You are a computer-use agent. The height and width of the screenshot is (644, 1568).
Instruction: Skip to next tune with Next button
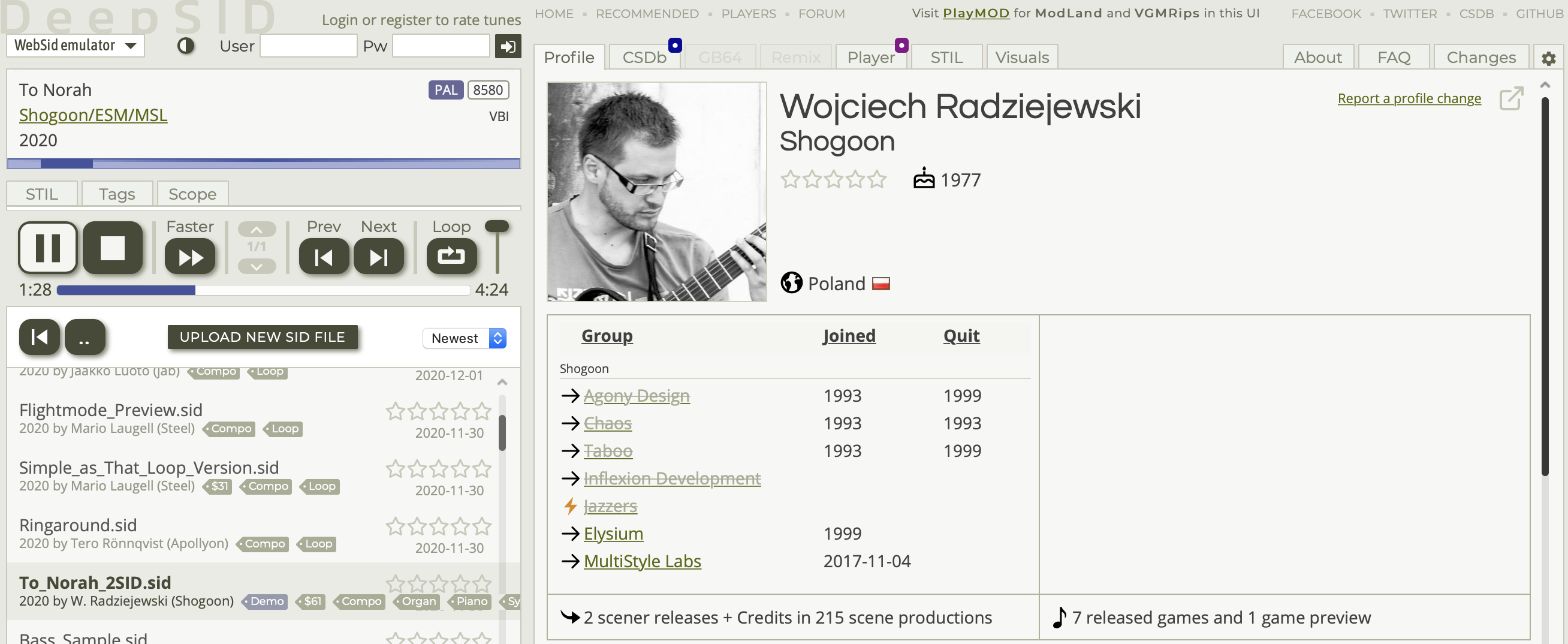[379, 257]
